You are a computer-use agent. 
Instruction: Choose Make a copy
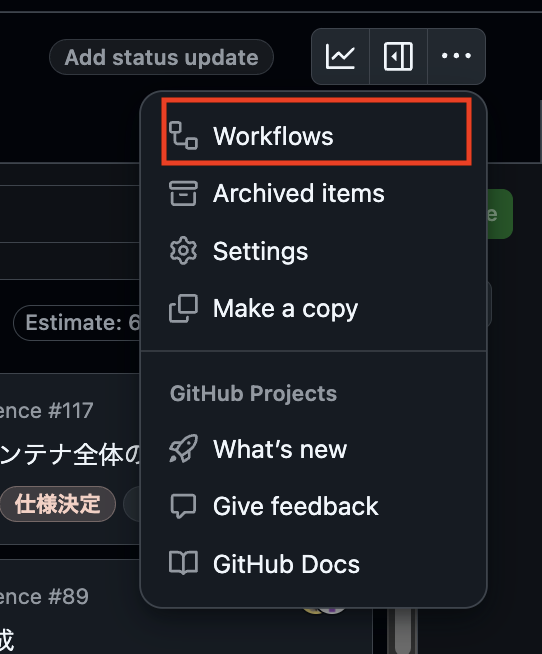coord(314,309)
